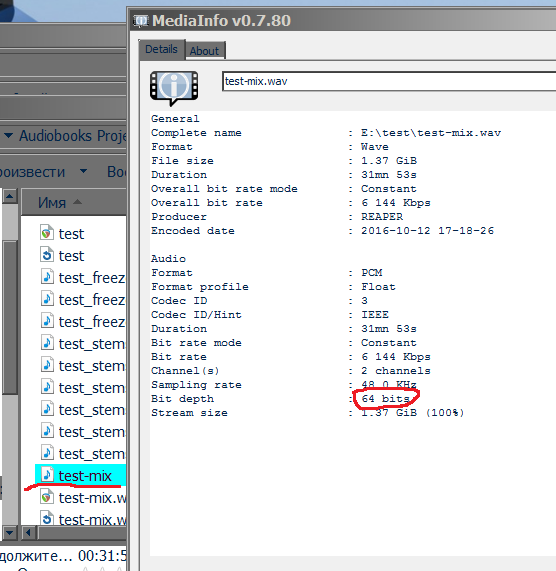
Task: Click the audio icon of the fifth test_stem file
Action: [47, 431]
